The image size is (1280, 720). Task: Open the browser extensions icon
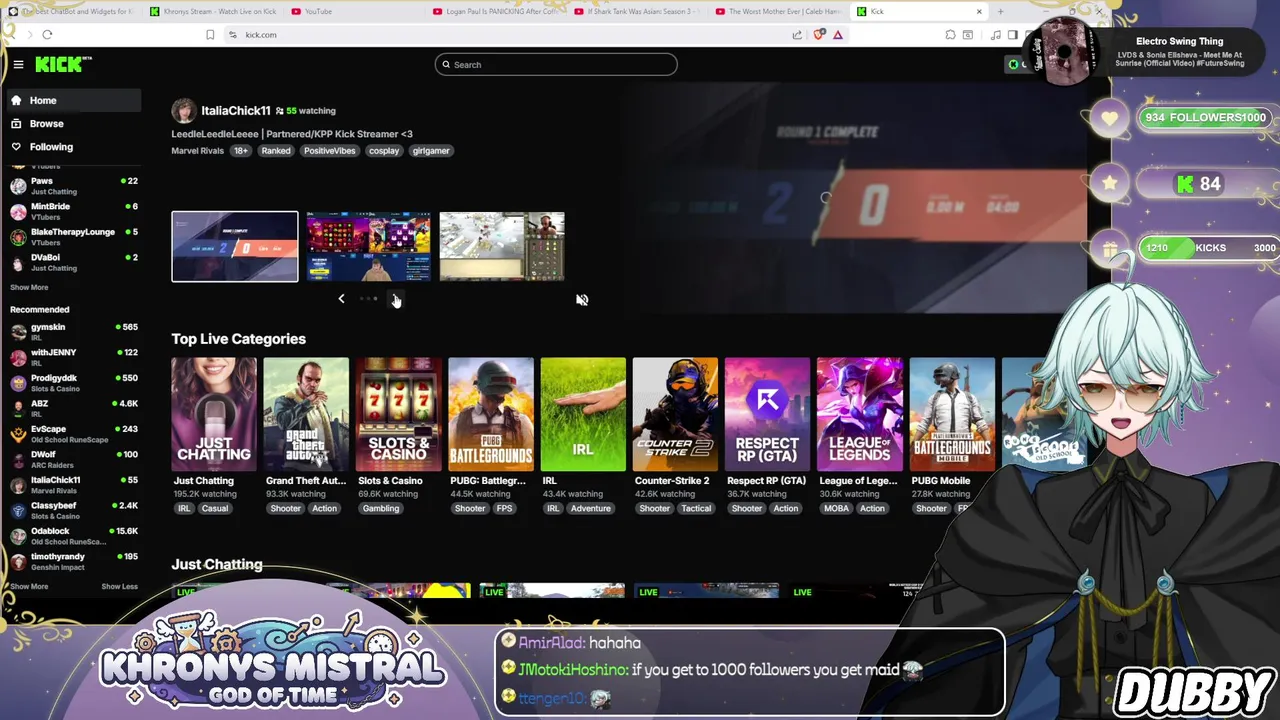[x=950, y=35]
